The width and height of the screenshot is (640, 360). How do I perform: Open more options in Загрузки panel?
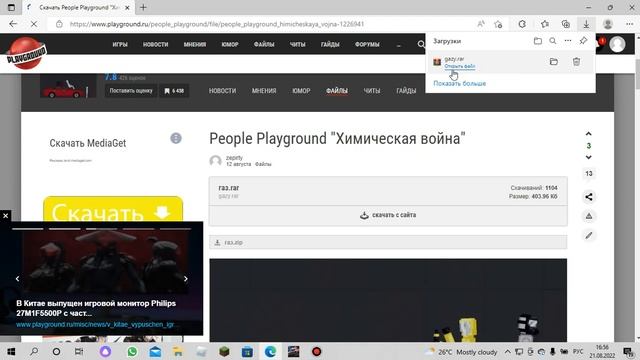568,41
